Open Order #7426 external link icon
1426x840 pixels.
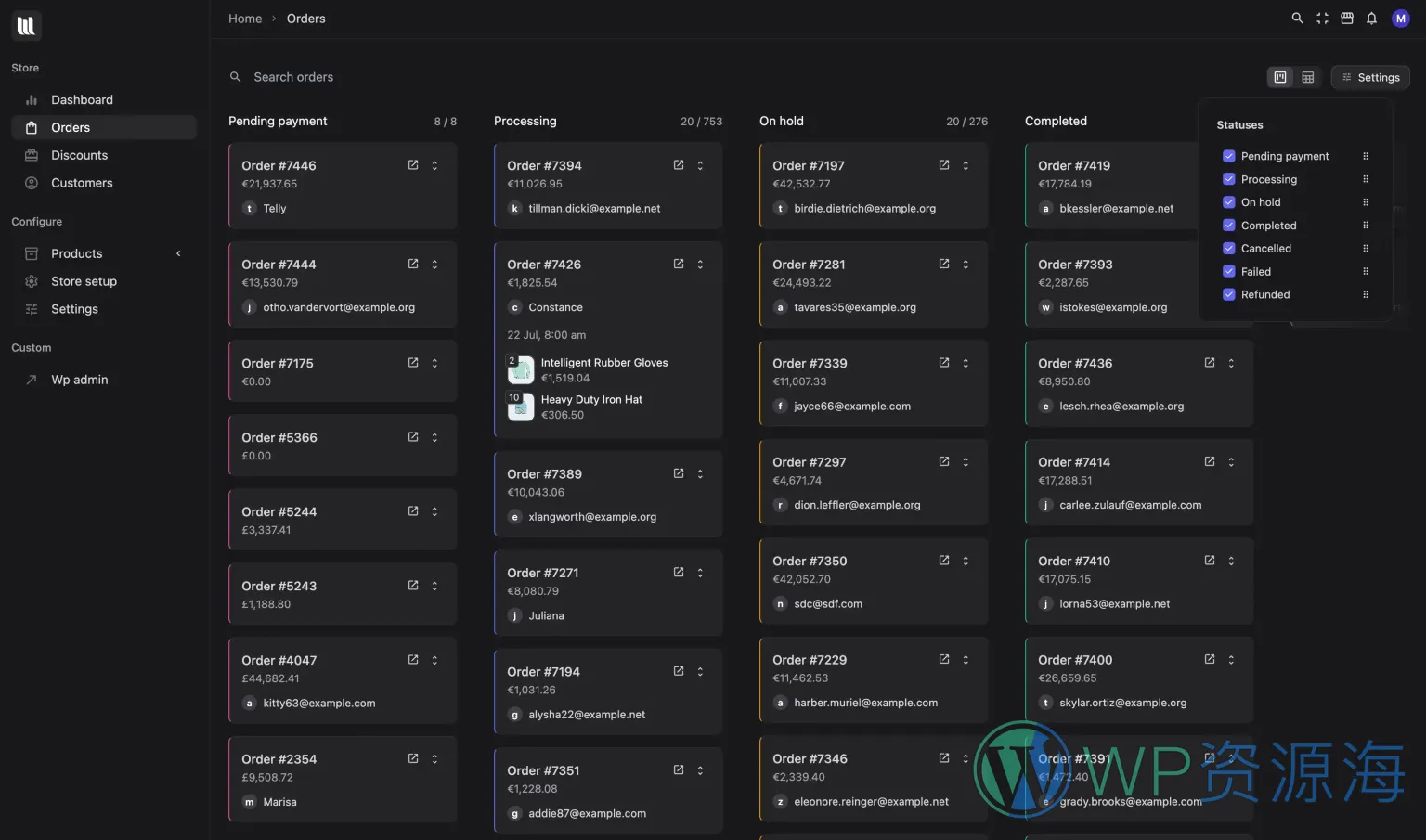point(679,265)
